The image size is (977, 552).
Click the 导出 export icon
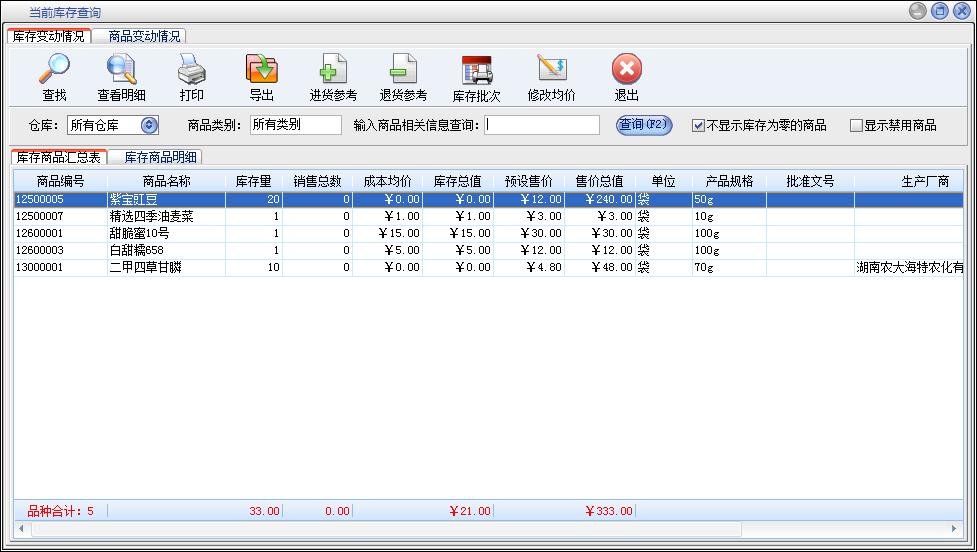(261, 70)
